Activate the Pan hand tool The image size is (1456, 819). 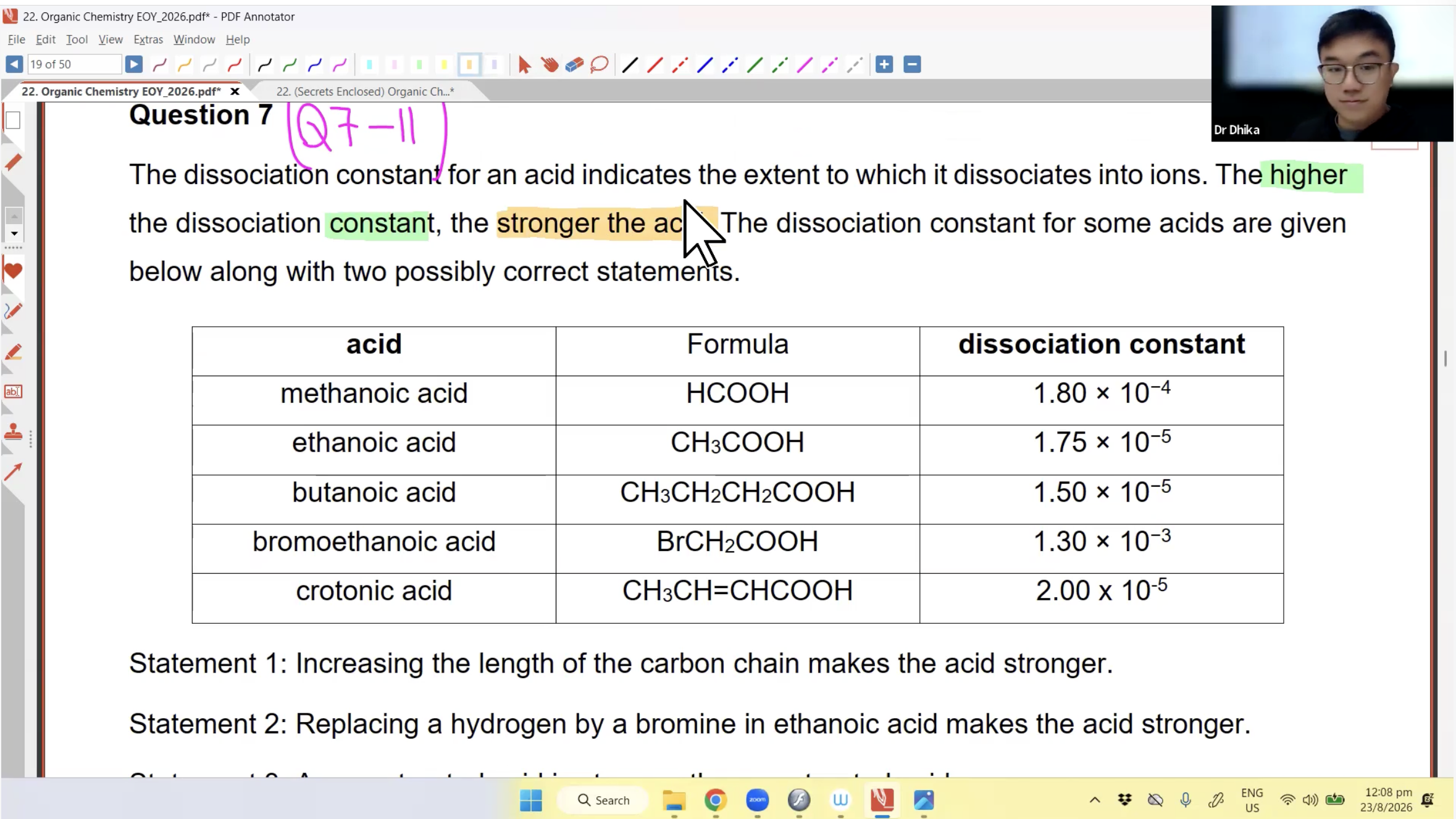pyautogui.click(x=549, y=64)
